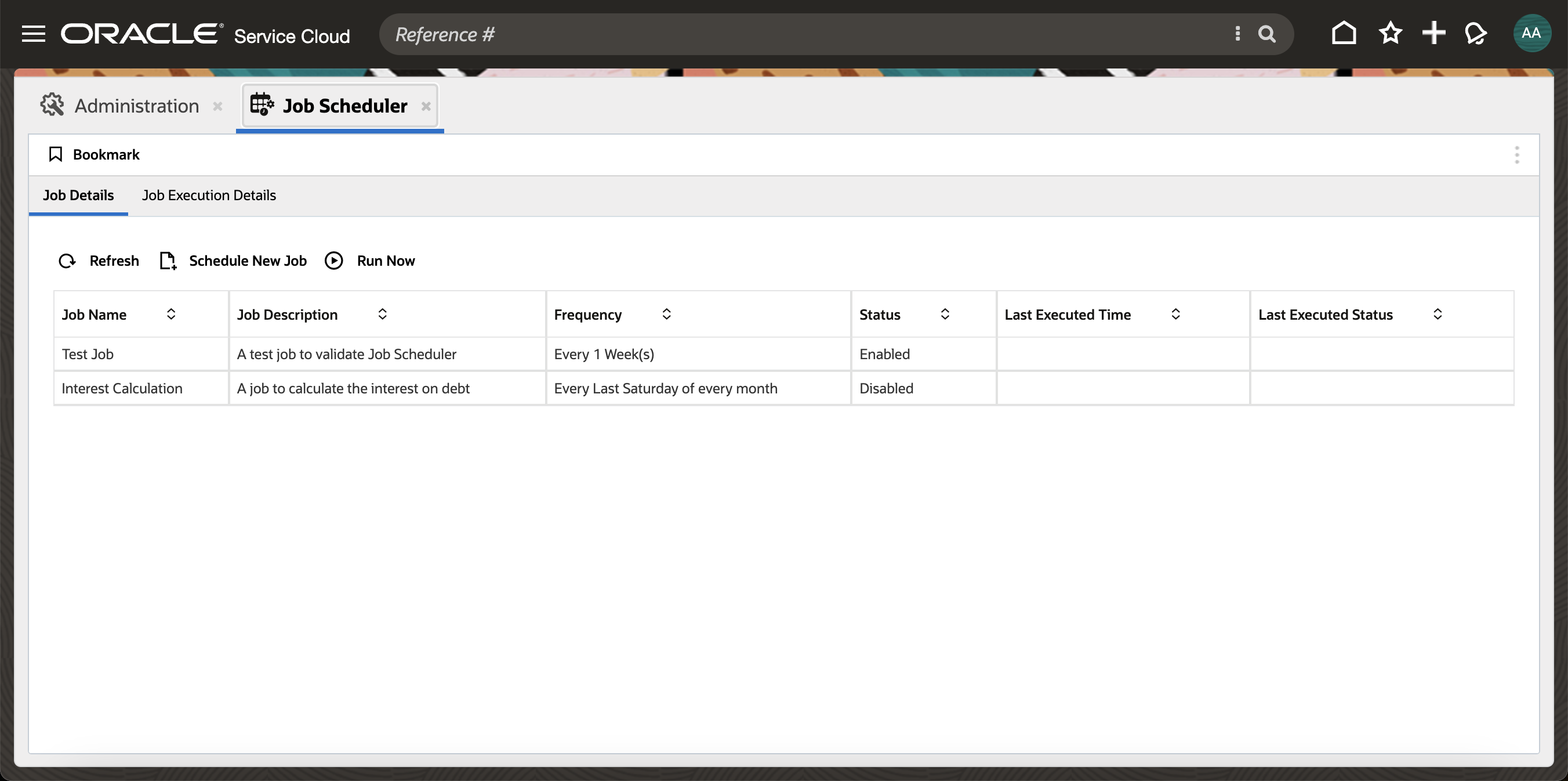Click the Bookmark icon
This screenshot has width=1568, height=781.
(x=56, y=155)
